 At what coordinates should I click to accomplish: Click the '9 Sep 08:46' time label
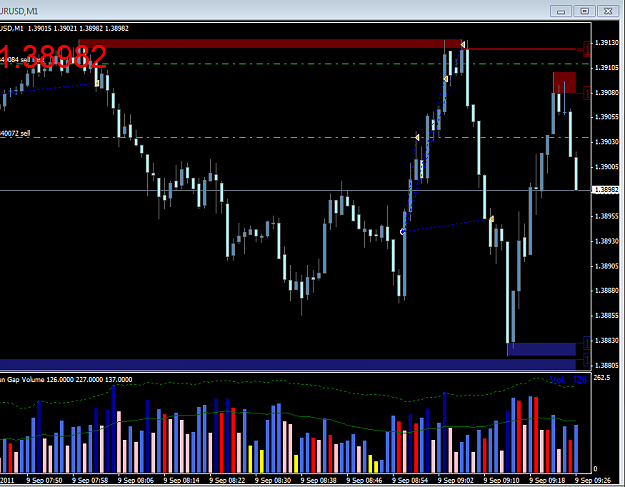[x=364, y=480]
